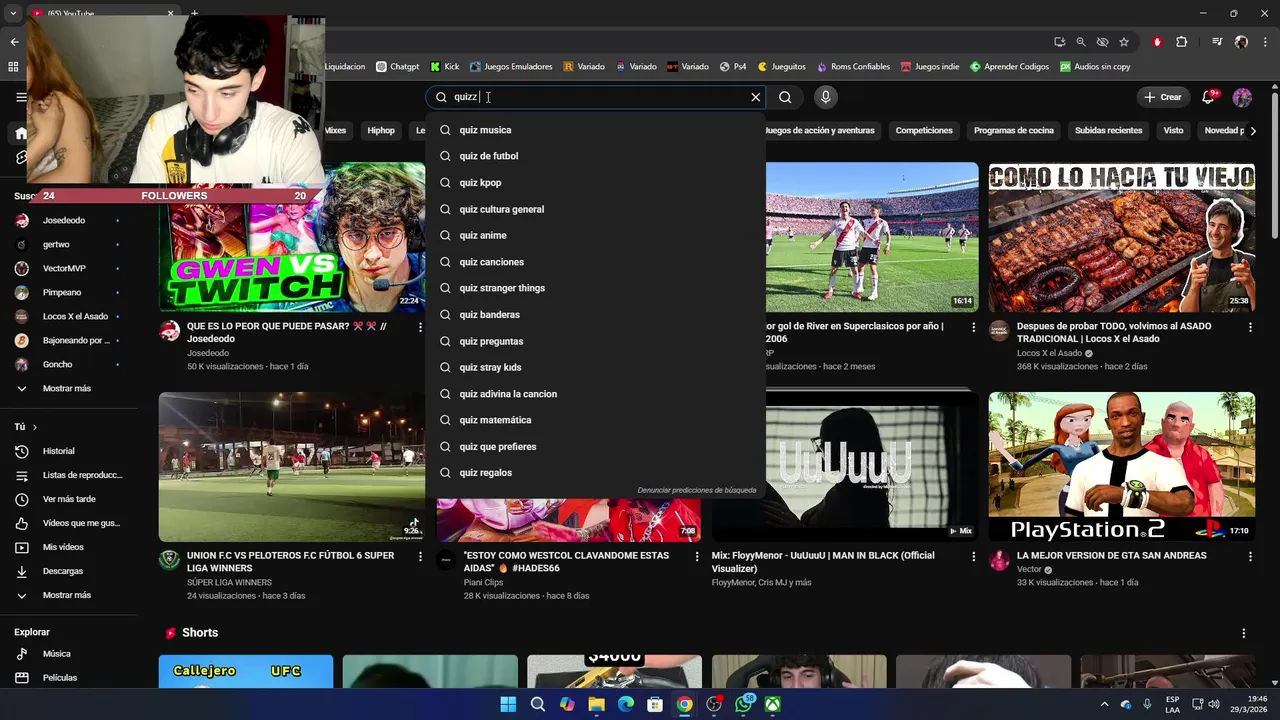Play the 'COMO LO HACIA TU VIEJO' asado thumbnail
The image size is (1280, 720).
[1121, 237]
